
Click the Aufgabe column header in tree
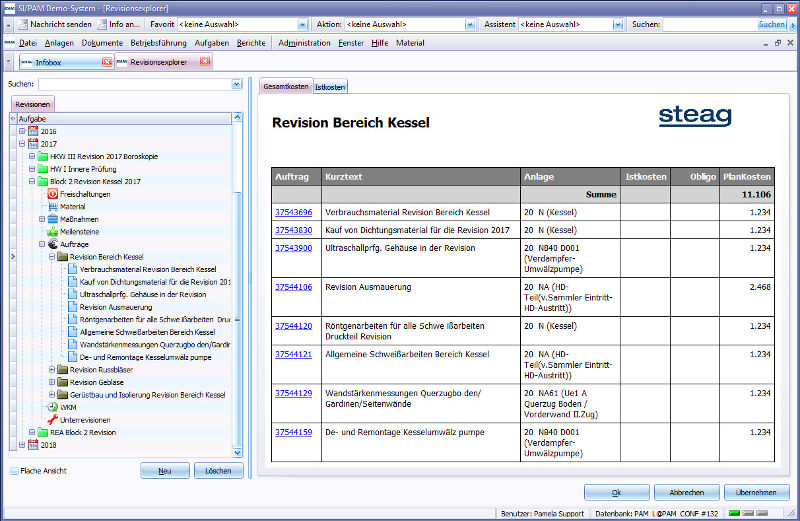point(124,118)
